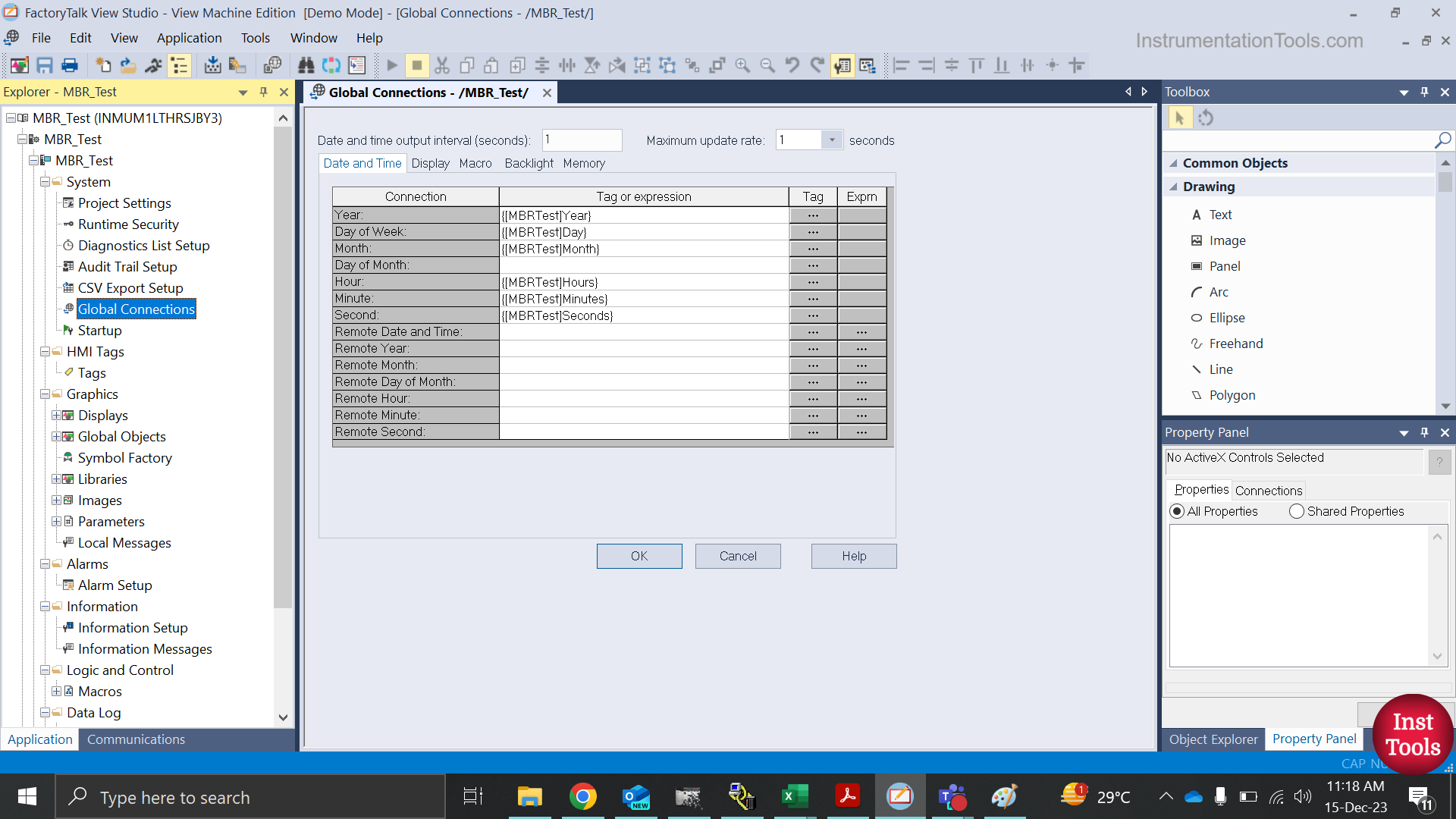Open the Explorer panel options dropdown arrow
The image size is (1456, 819).
[x=243, y=93]
